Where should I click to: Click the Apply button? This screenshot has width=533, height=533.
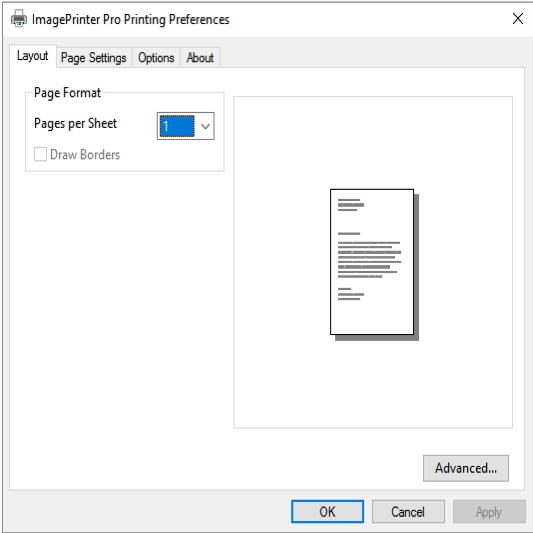point(489,511)
